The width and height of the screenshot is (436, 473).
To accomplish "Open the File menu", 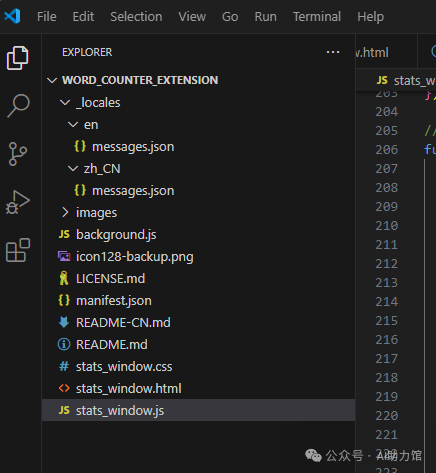I will pyautogui.click(x=47, y=16).
